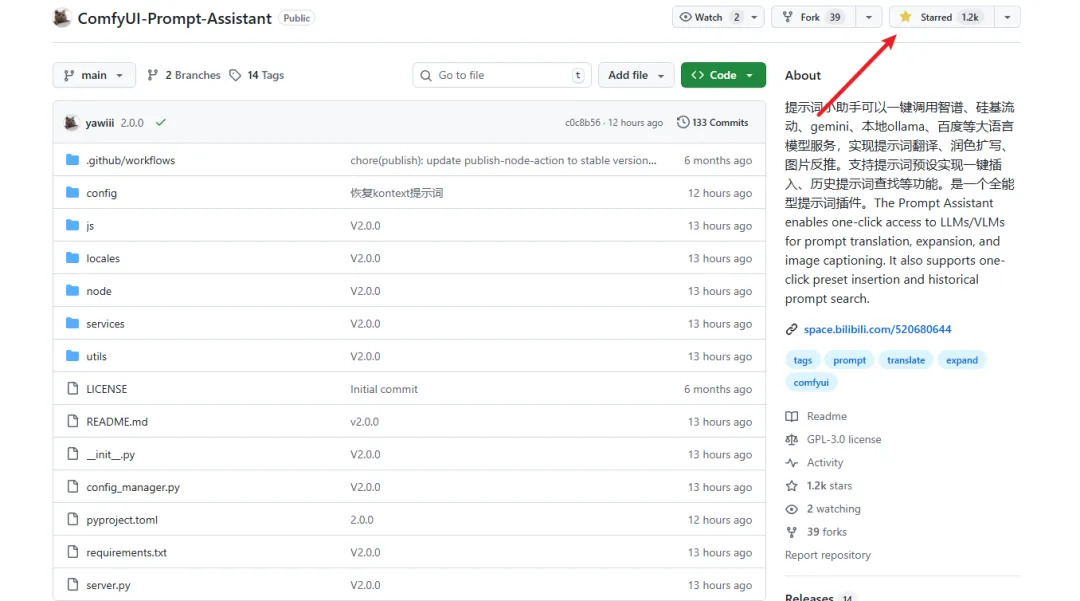Viewport: 1080px width, 601px height.
Task: Click the repository owner avatar beside the title
Action: pos(62,18)
